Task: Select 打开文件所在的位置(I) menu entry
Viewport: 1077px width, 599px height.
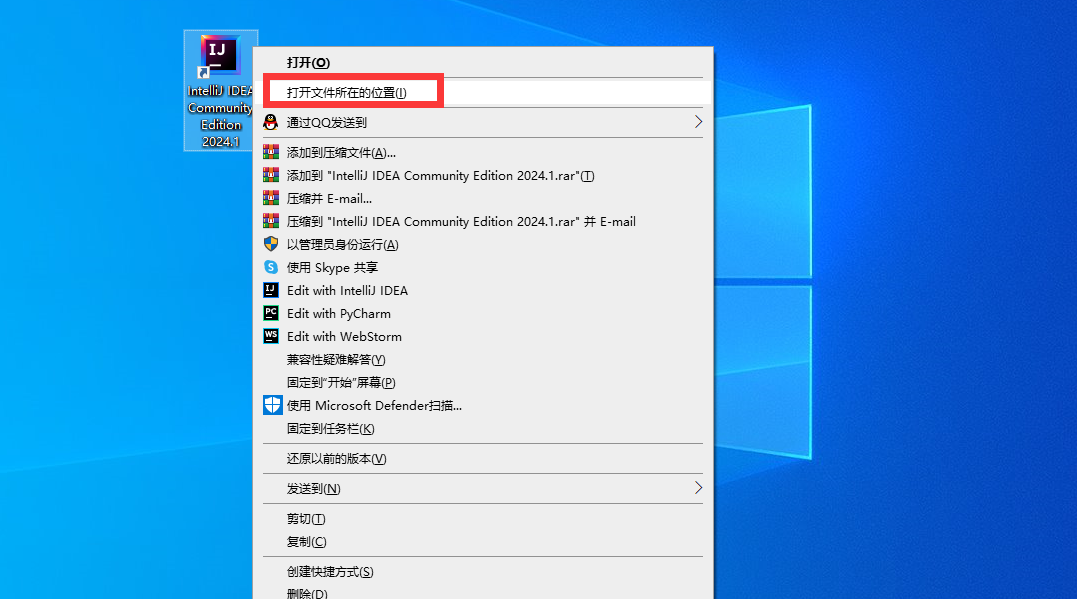Action: tap(484, 92)
